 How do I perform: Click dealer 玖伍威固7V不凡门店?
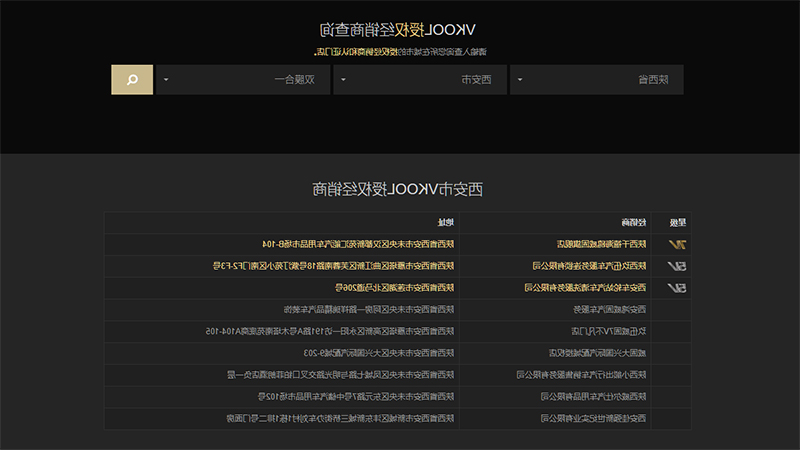pos(609,332)
